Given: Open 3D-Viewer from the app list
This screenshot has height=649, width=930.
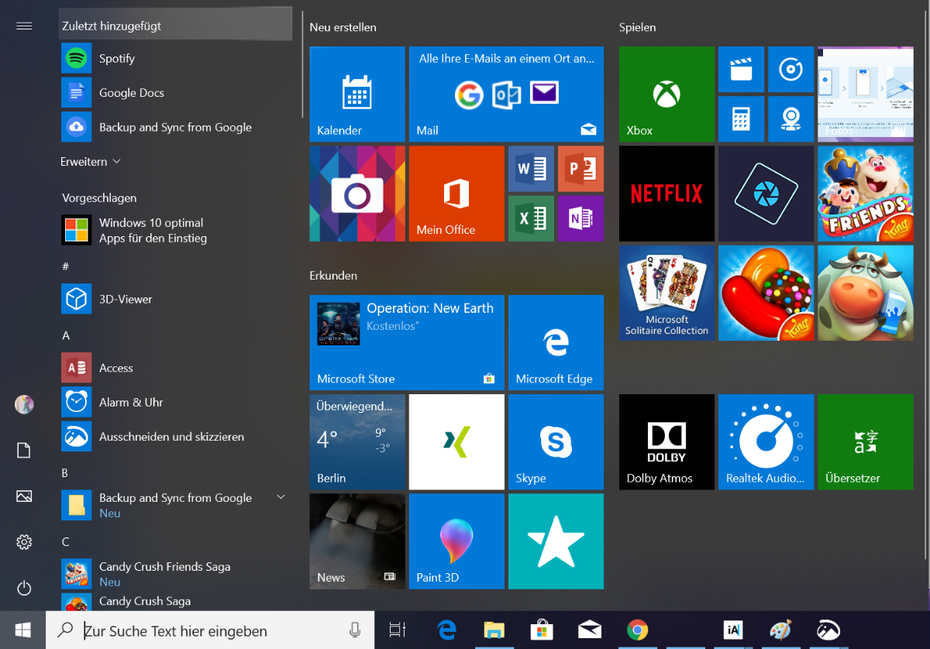Looking at the screenshot, I should pos(176,299).
